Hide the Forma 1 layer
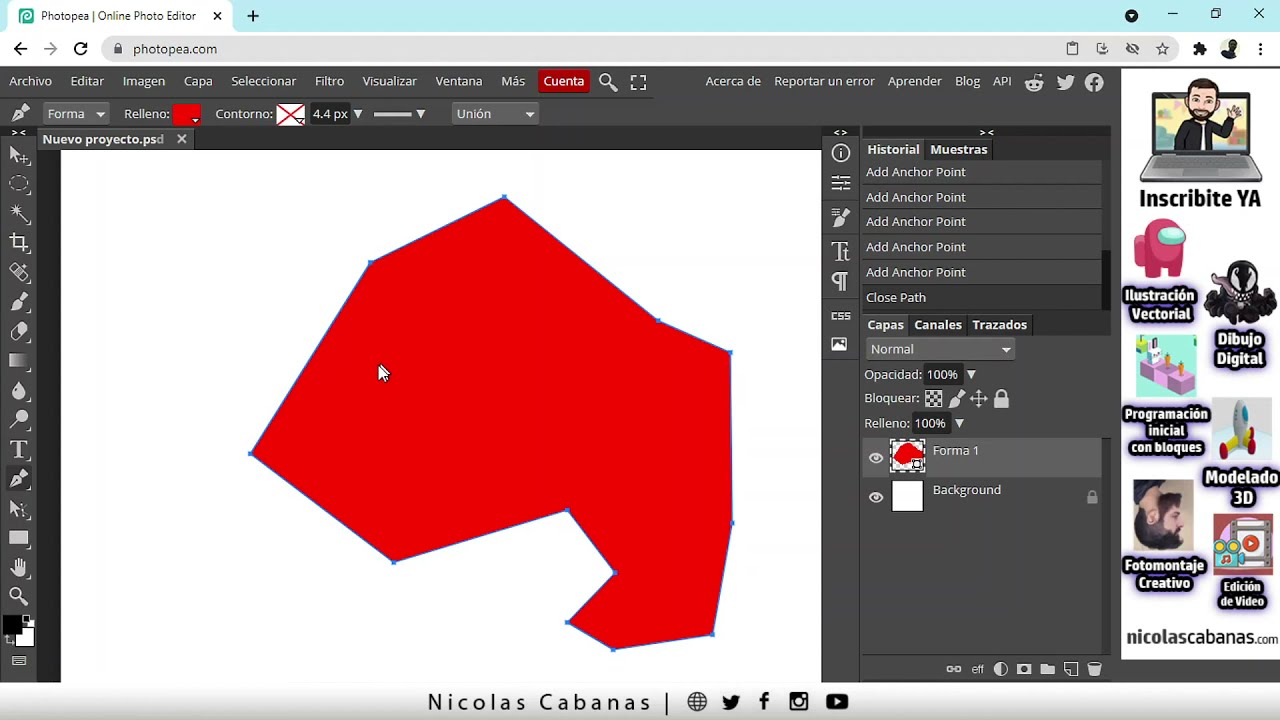Screen dimensions: 1280x720 tap(876, 458)
